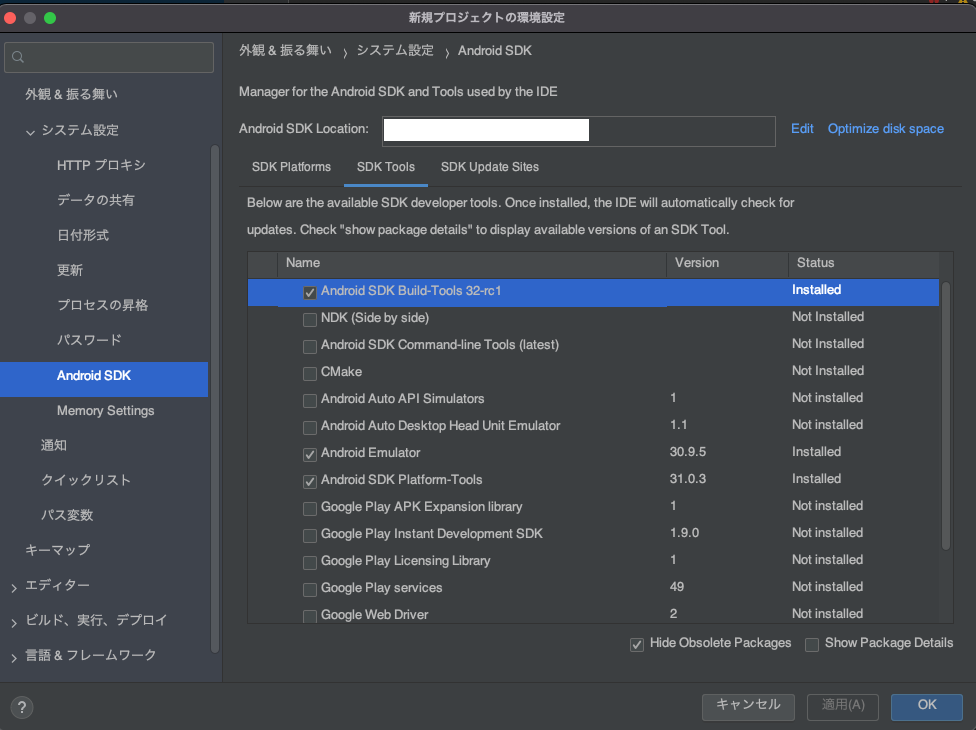Click the help question mark icon

point(22,705)
